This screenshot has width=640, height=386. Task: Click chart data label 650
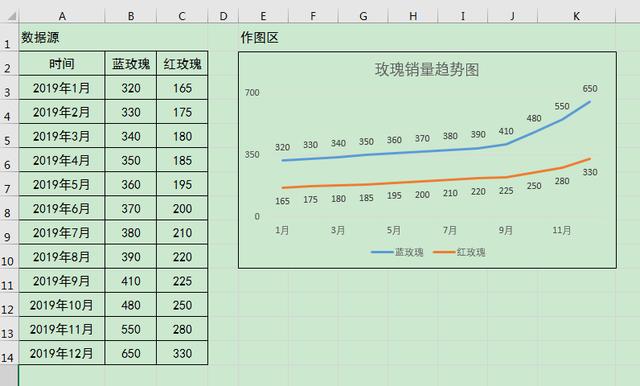(590, 89)
